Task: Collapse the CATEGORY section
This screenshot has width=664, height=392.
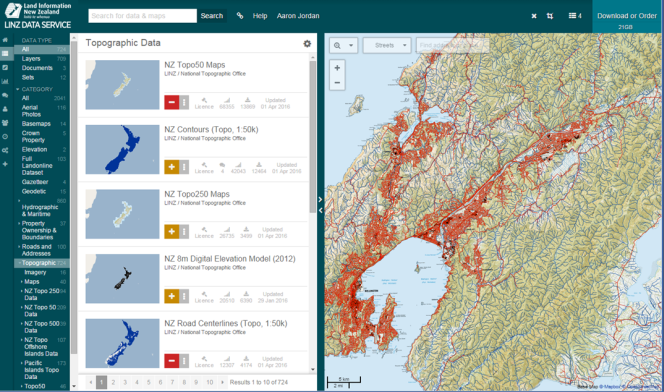Action: [18, 89]
